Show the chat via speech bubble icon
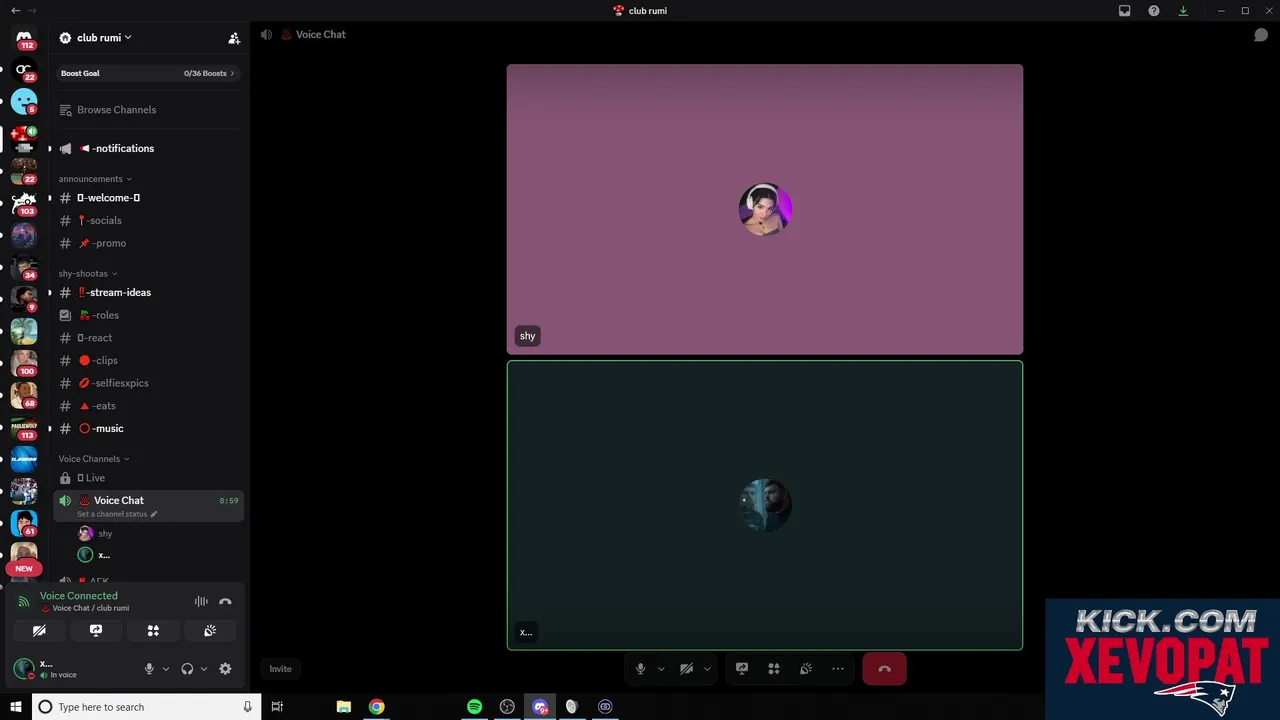 click(1261, 35)
